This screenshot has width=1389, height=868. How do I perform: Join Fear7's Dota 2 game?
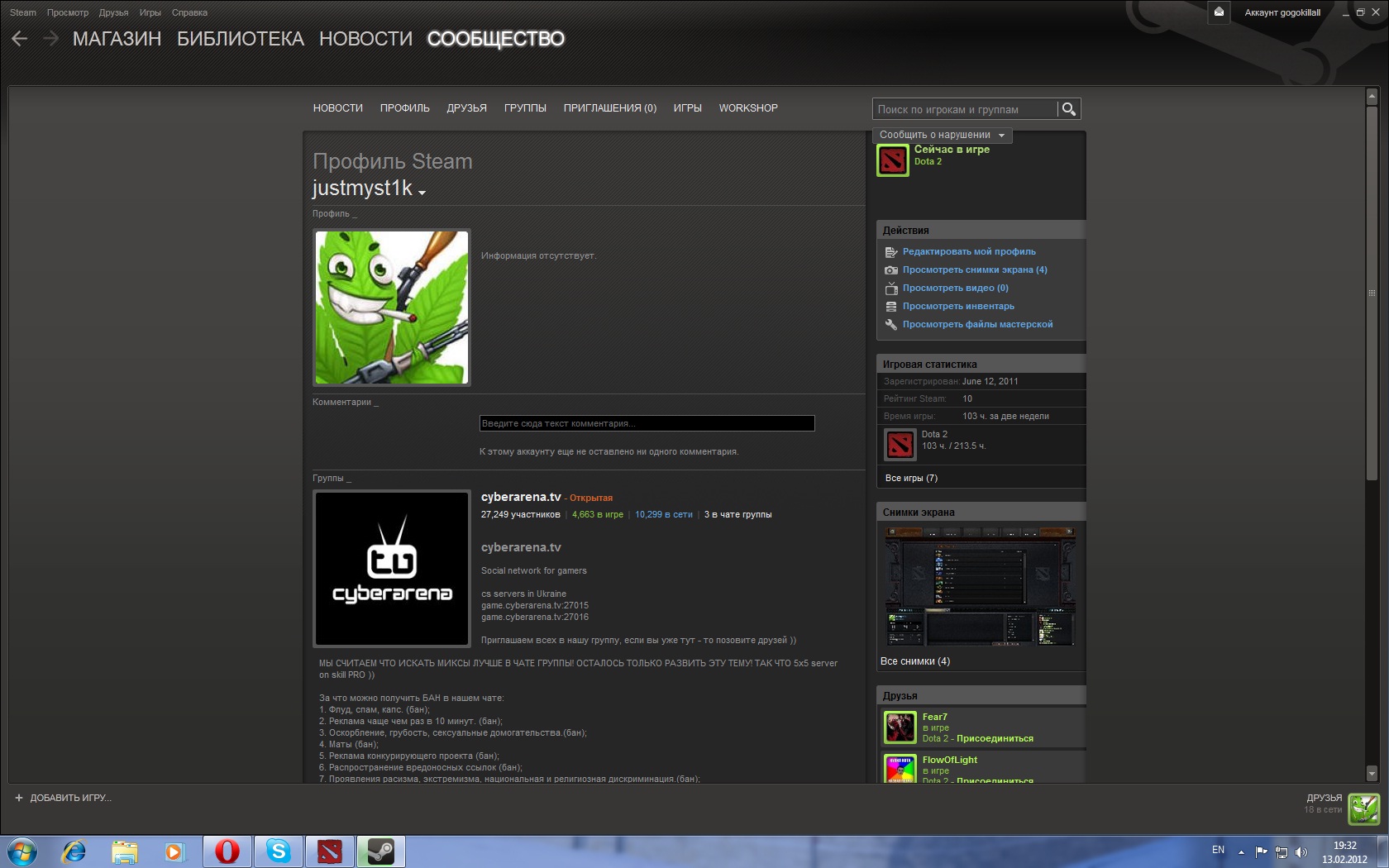(995, 739)
